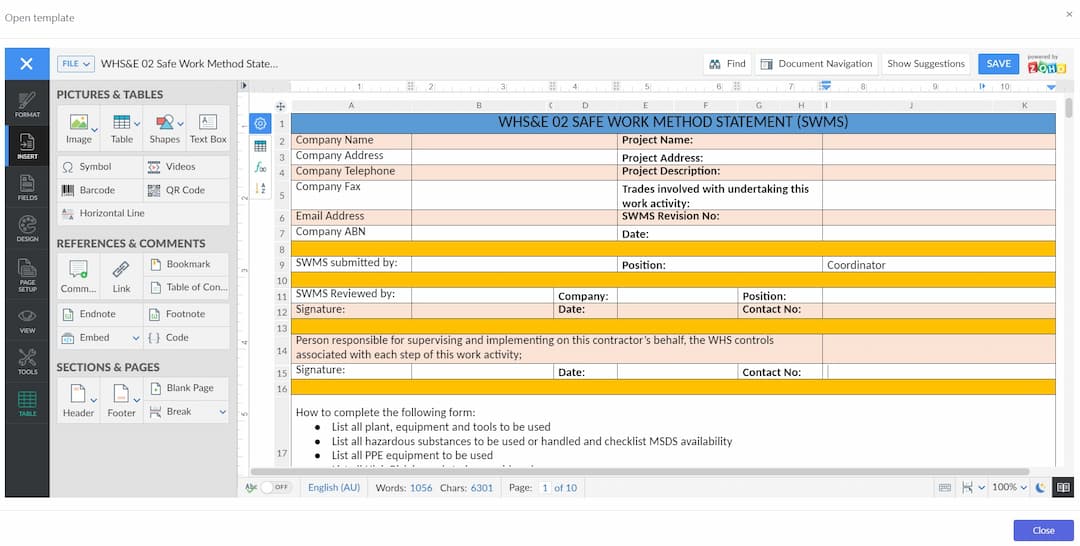The width and height of the screenshot is (1080, 546).
Task: Expand the Footer dropdown arrow
Action: (x=137, y=401)
